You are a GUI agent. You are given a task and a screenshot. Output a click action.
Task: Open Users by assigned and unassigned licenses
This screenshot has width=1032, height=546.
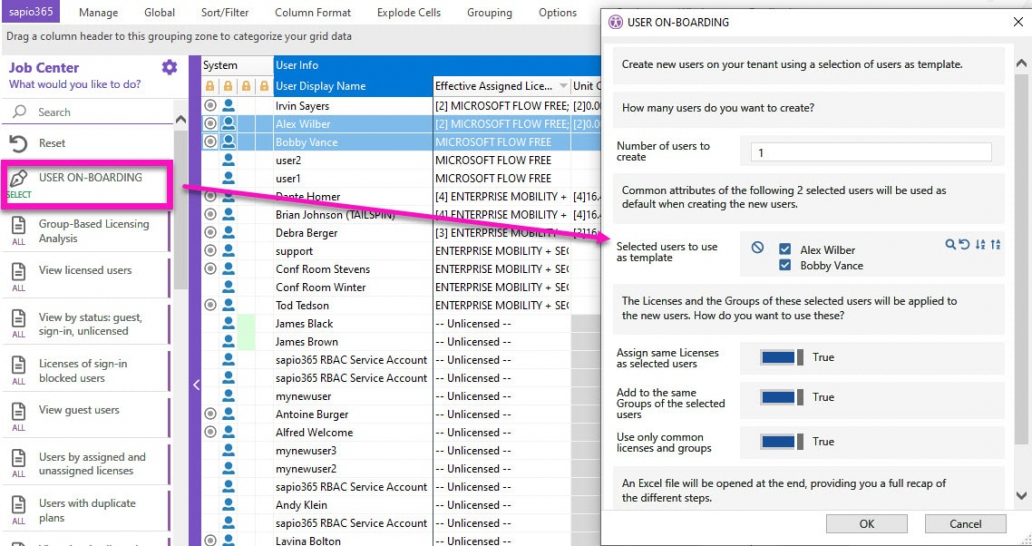pyautogui.click(x=86, y=464)
